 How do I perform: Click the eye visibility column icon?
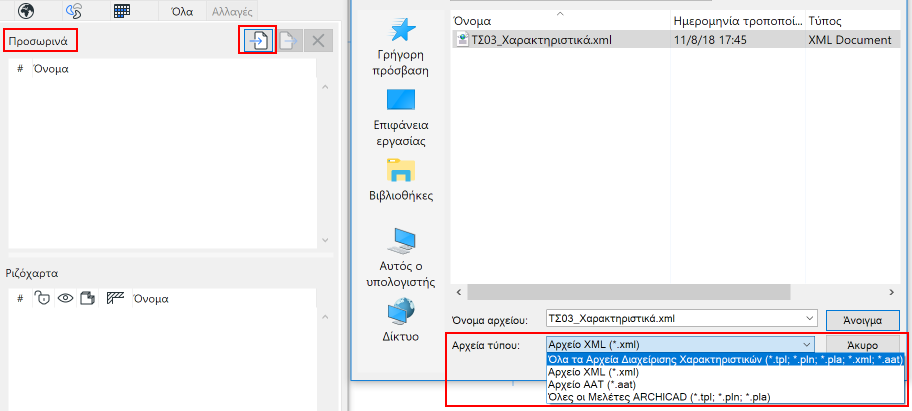(x=65, y=299)
